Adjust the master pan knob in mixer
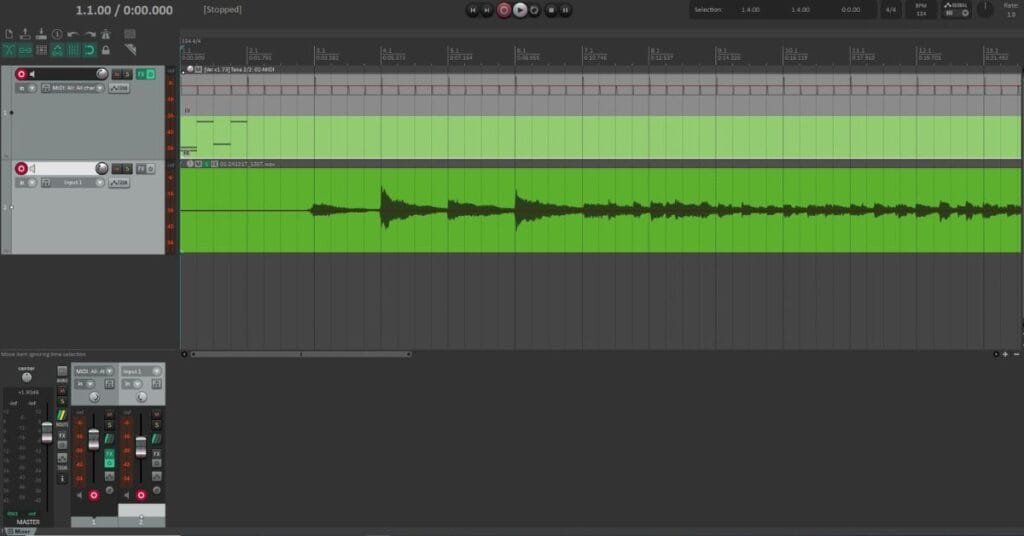 [x=27, y=377]
